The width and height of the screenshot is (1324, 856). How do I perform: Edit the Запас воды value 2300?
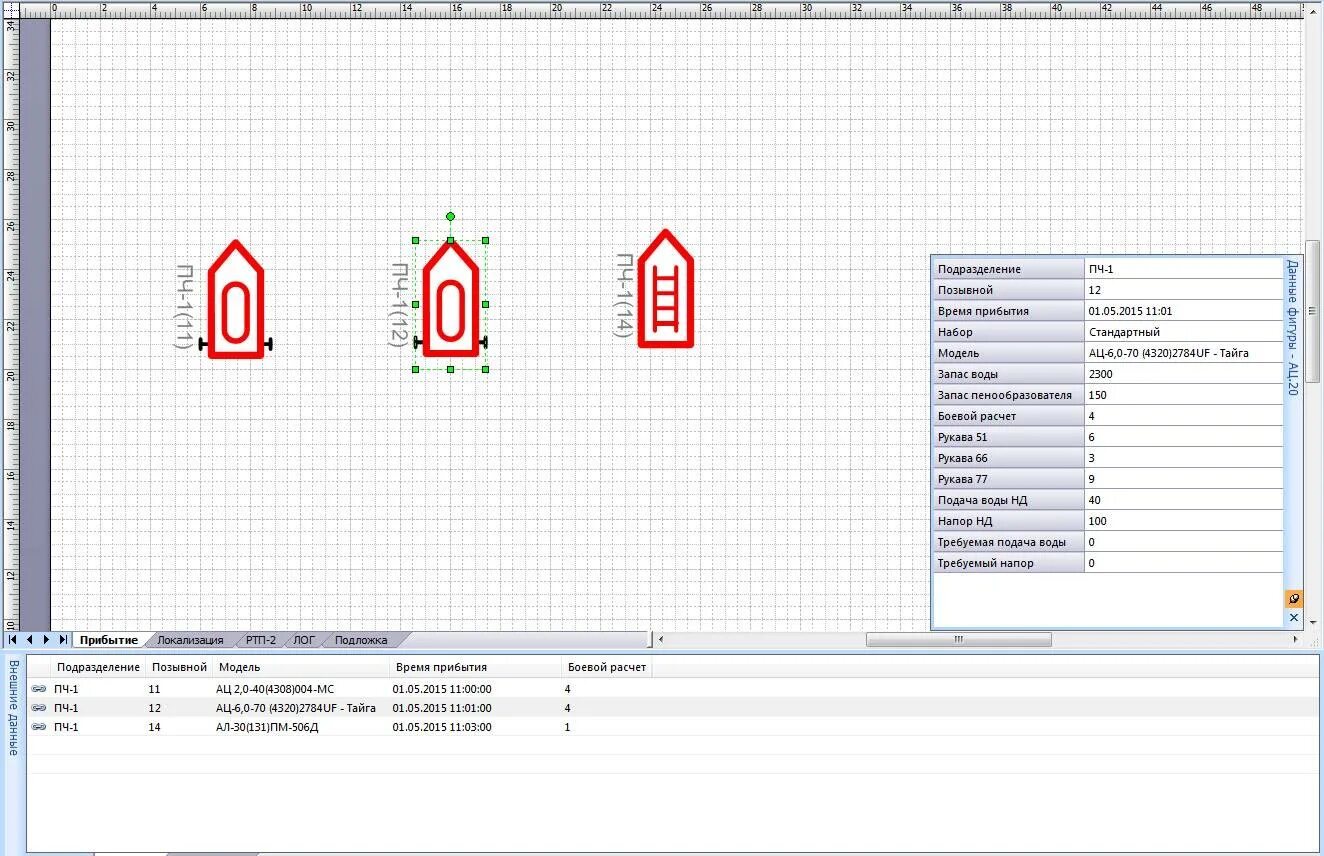point(1183,374)
